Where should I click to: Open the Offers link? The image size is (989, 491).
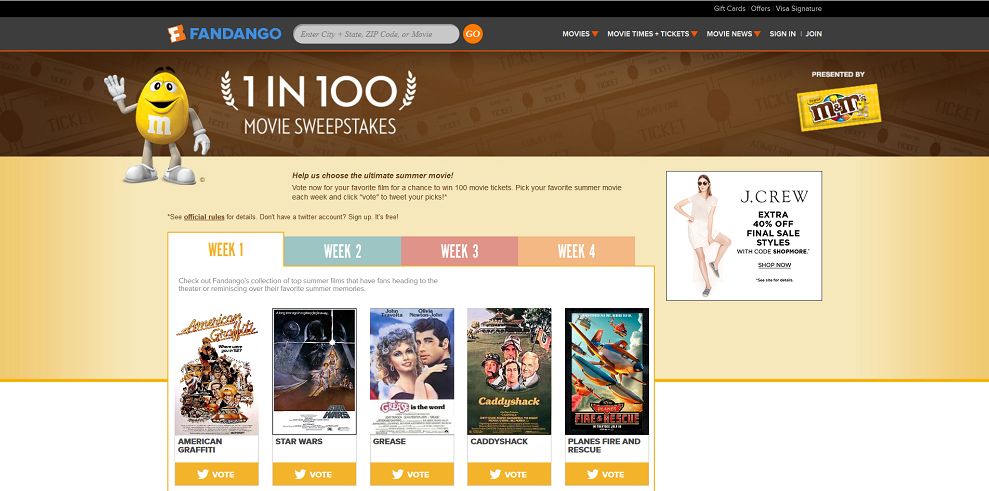760,9
